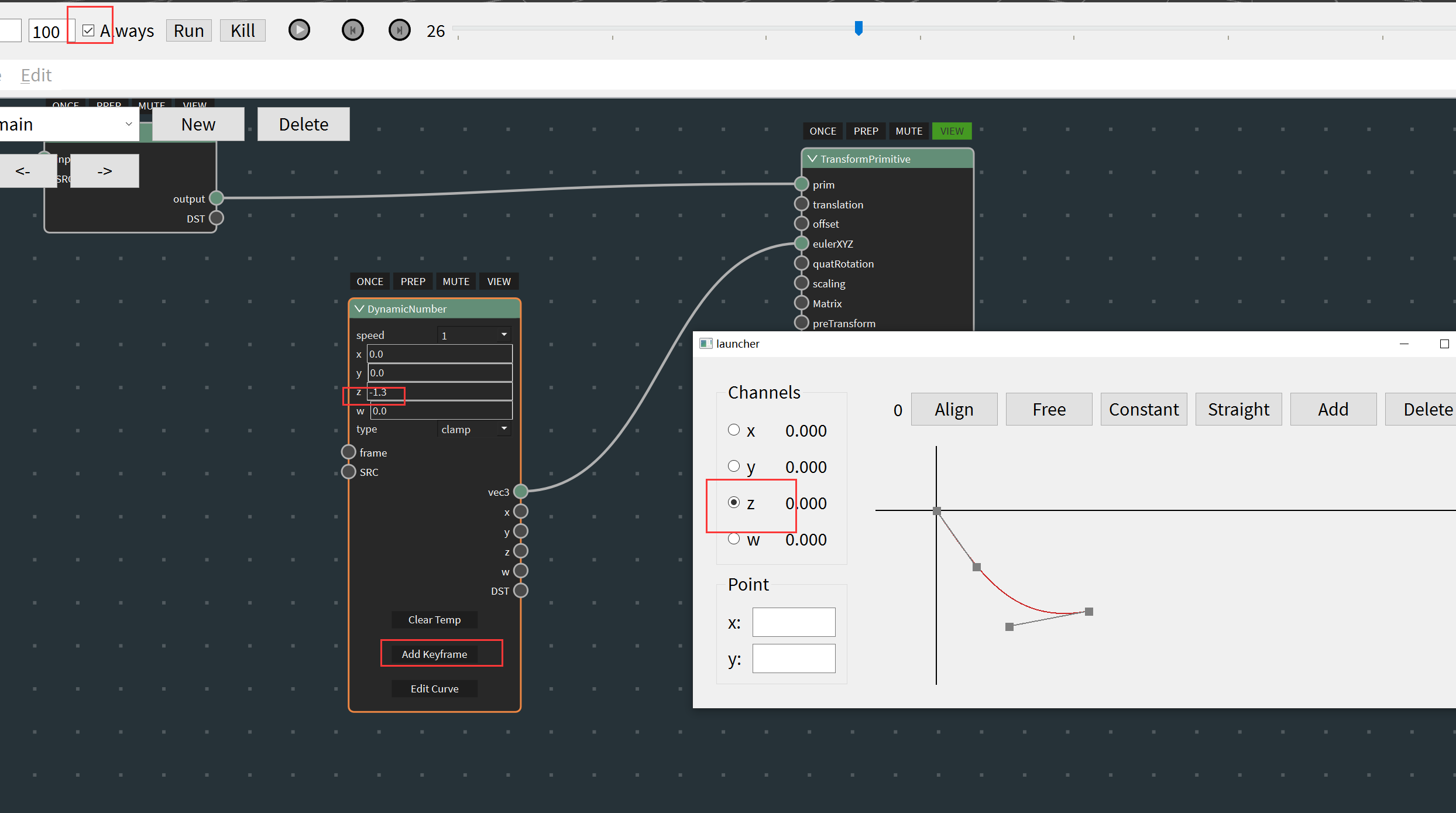Click the eulerXYZ input socket
The image size is (1456, 813).
[x=802, y=243]
